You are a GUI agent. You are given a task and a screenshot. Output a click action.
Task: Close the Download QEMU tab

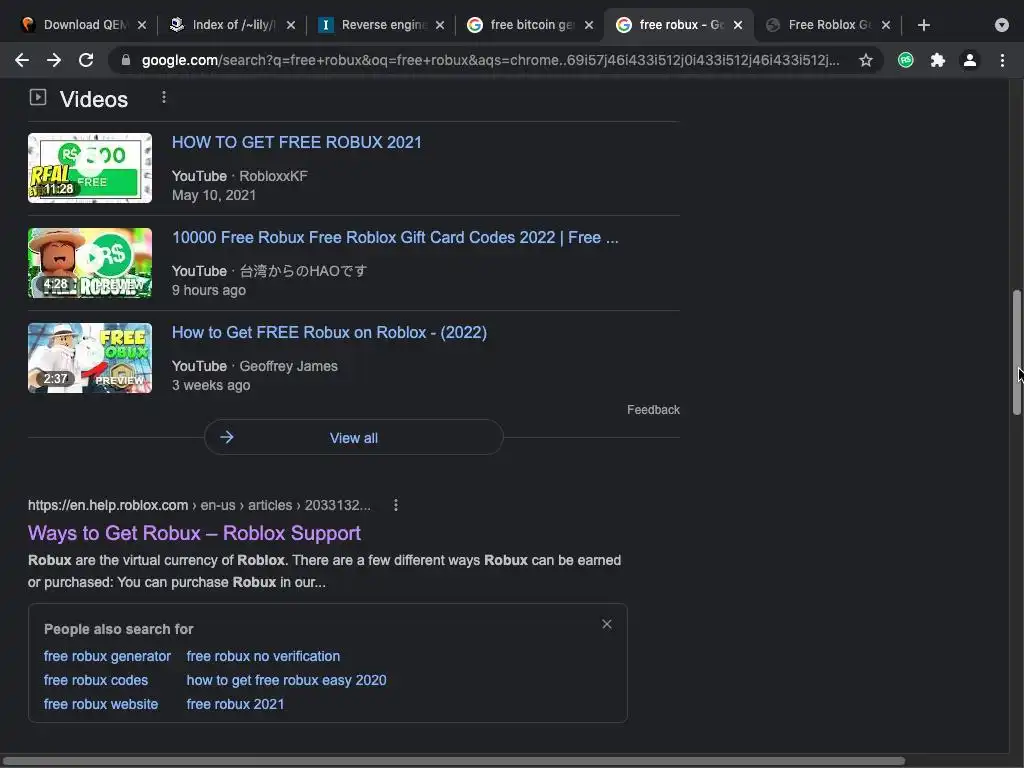point(142,25)
